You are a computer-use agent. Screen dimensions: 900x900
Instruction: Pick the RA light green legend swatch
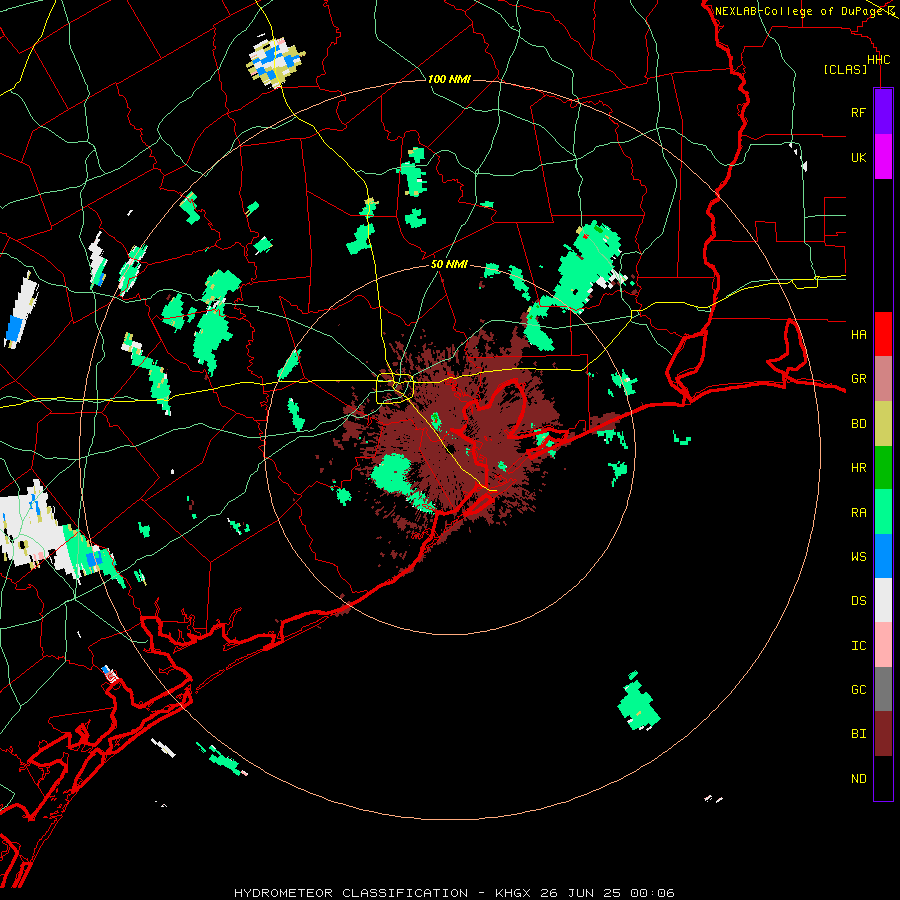pos(883,512)
